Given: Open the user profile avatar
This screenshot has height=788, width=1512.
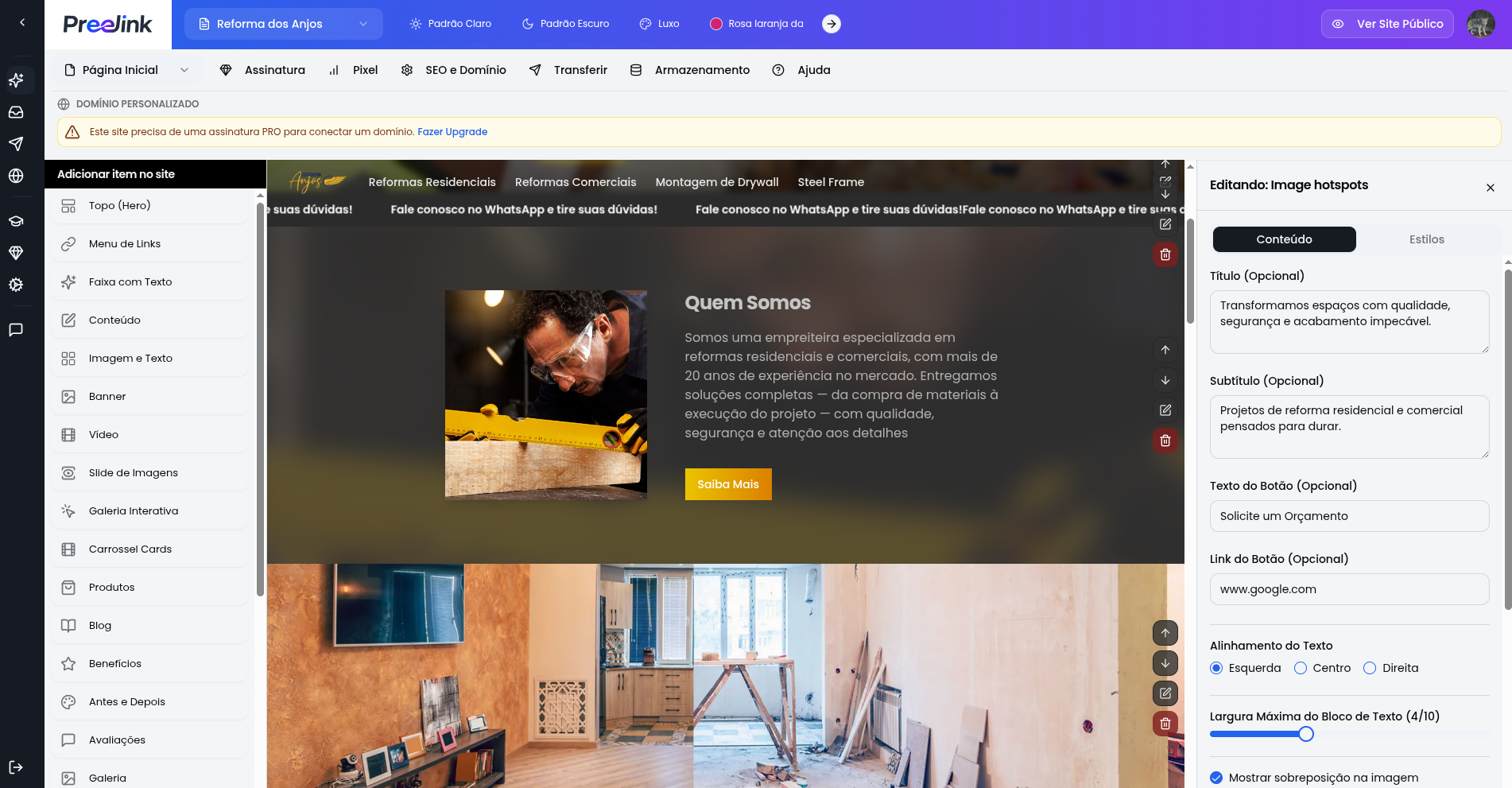Looking at the screenshot, I should 1481,24.
